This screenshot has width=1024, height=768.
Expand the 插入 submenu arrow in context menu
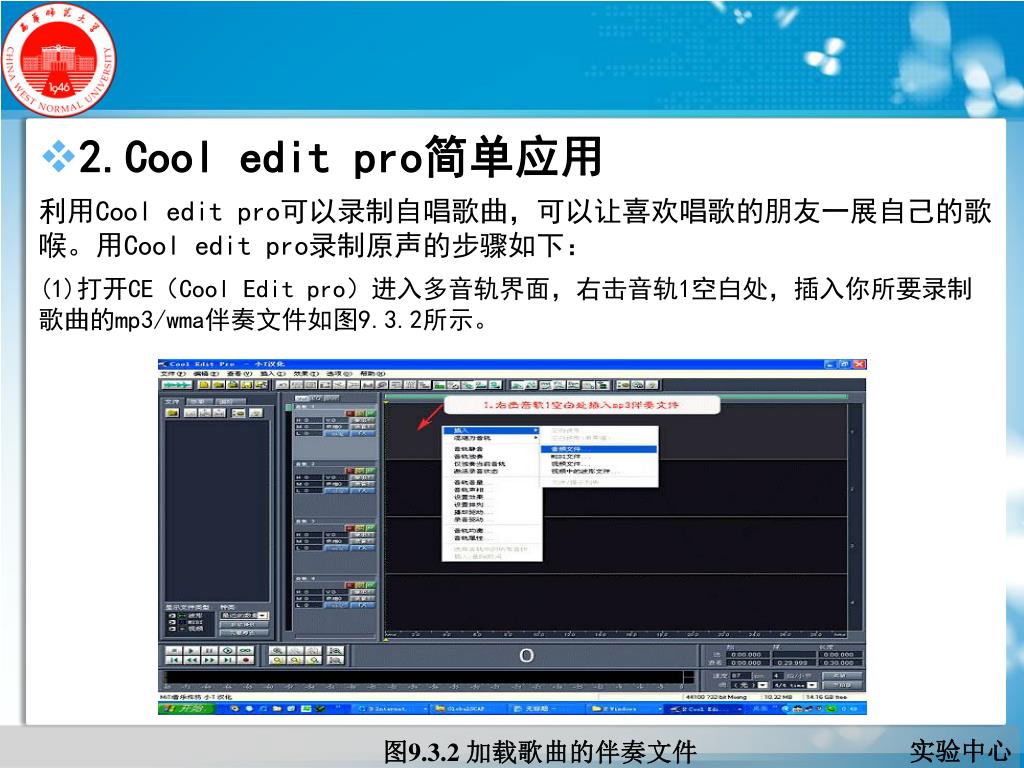(536, 430)
